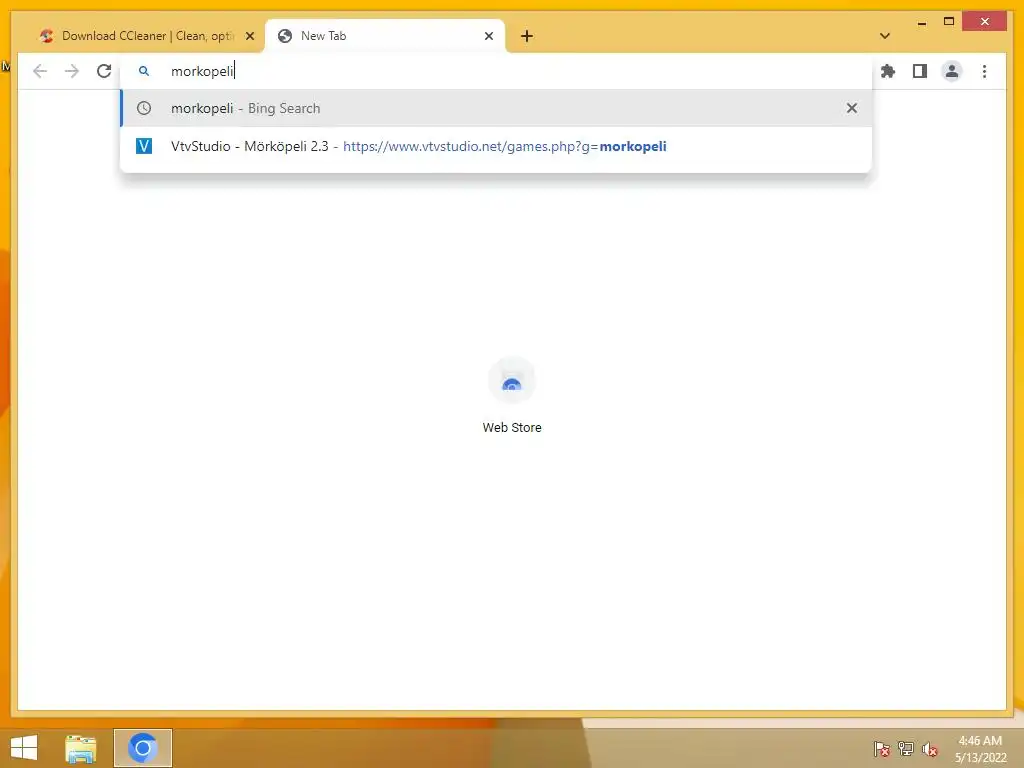Remove the morkopeli Bing Search suggestion

pos(852,108)
